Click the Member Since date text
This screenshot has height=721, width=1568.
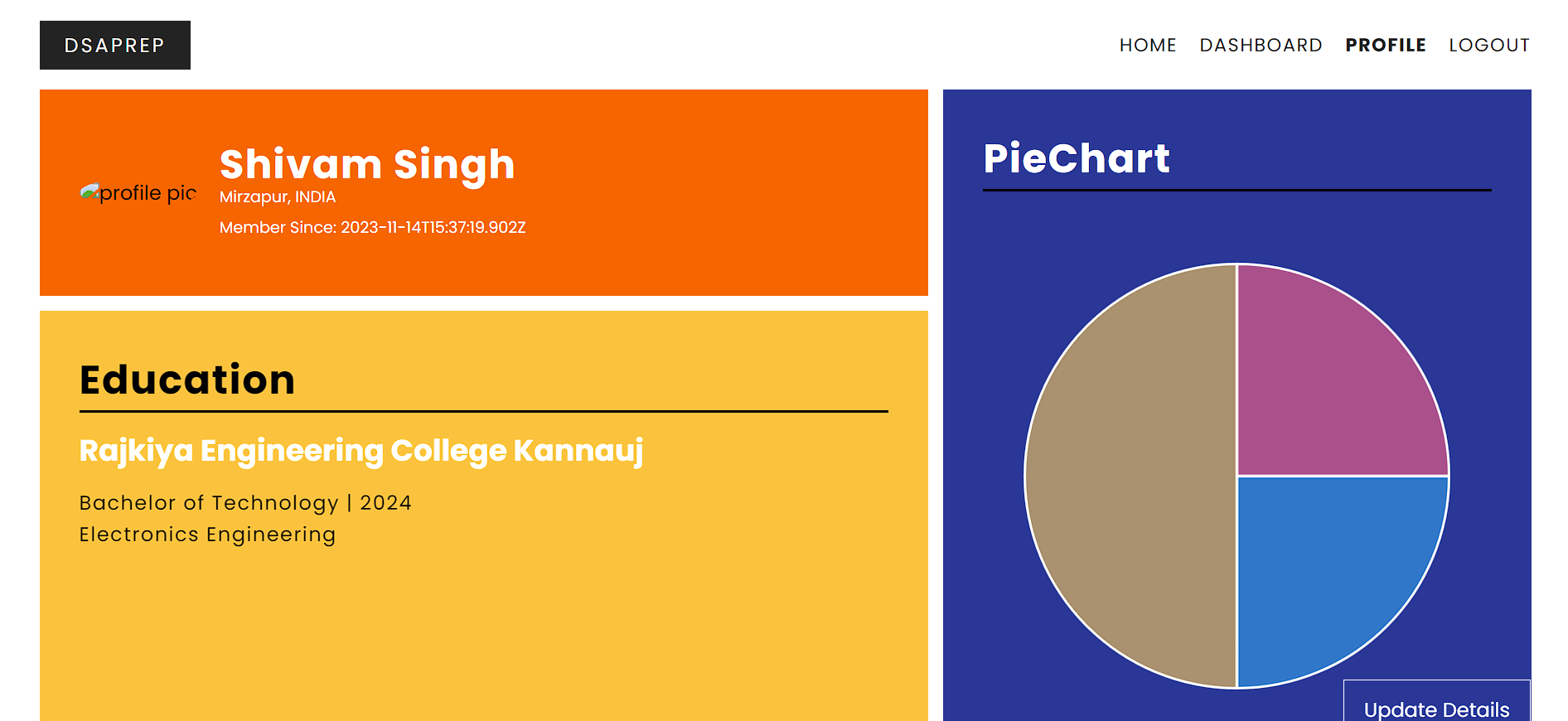point(372,228)
